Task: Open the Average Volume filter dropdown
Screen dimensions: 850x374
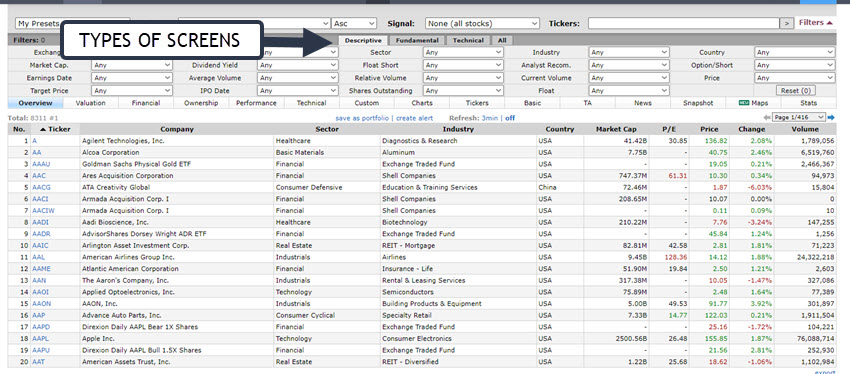Action: point(298,78)
